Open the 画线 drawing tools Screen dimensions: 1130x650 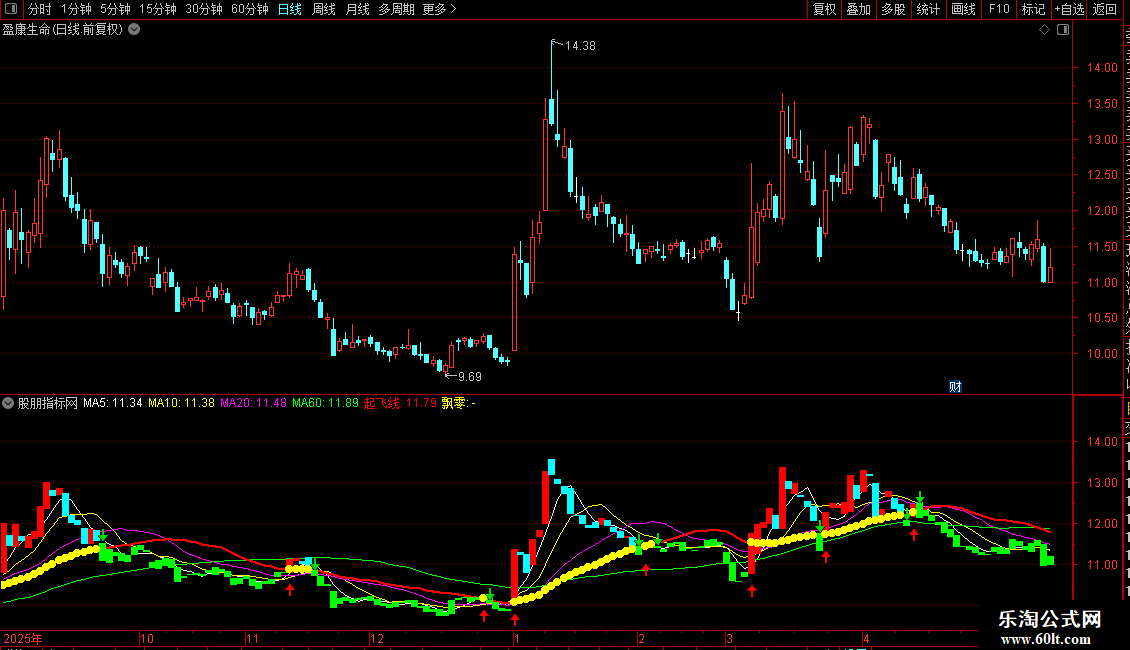click(x=964, y=9)
